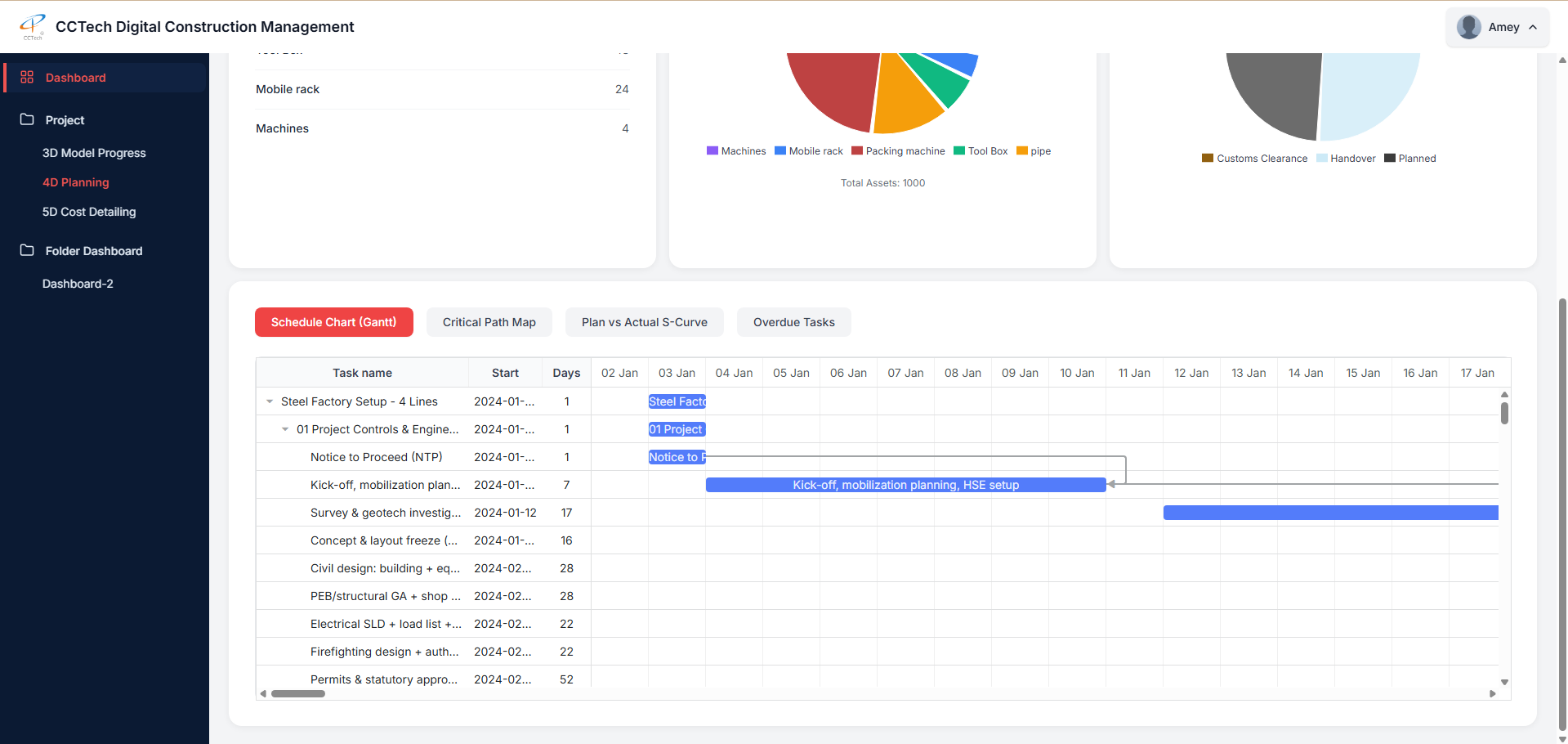The width and height of the screenshot is (1568, 744).
Task: Go to 4D Planning
Action: tap(75, 182)
